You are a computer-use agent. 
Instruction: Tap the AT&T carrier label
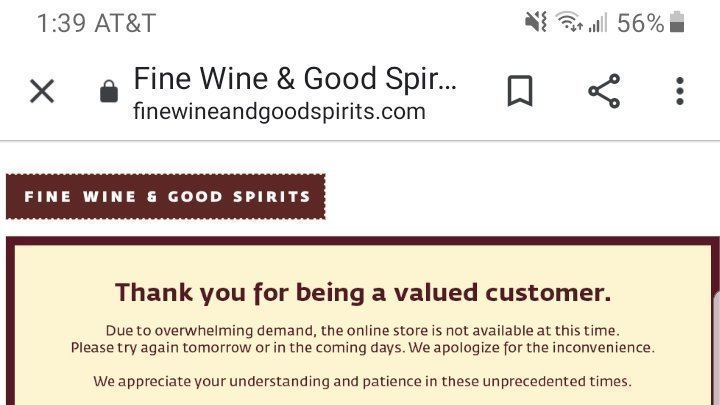point(128,22)
